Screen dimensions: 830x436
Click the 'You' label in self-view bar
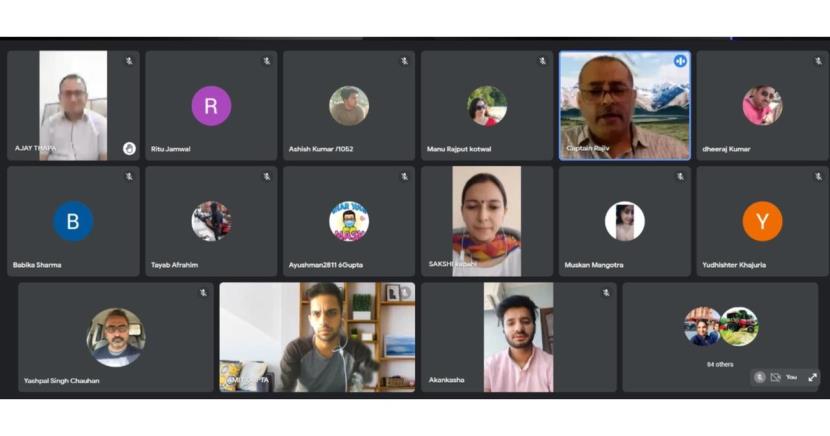(791, 377)
